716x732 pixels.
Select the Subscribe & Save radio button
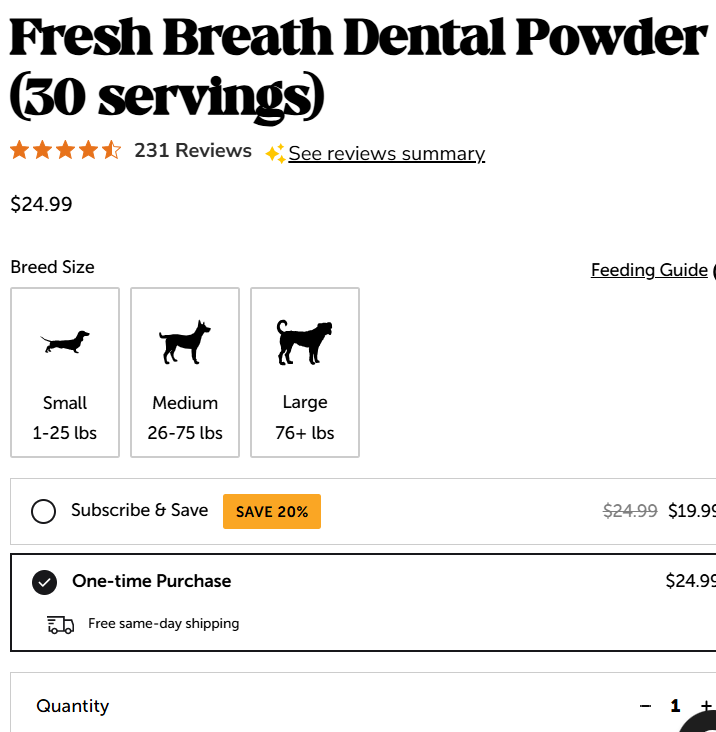(x=43, y=511)
